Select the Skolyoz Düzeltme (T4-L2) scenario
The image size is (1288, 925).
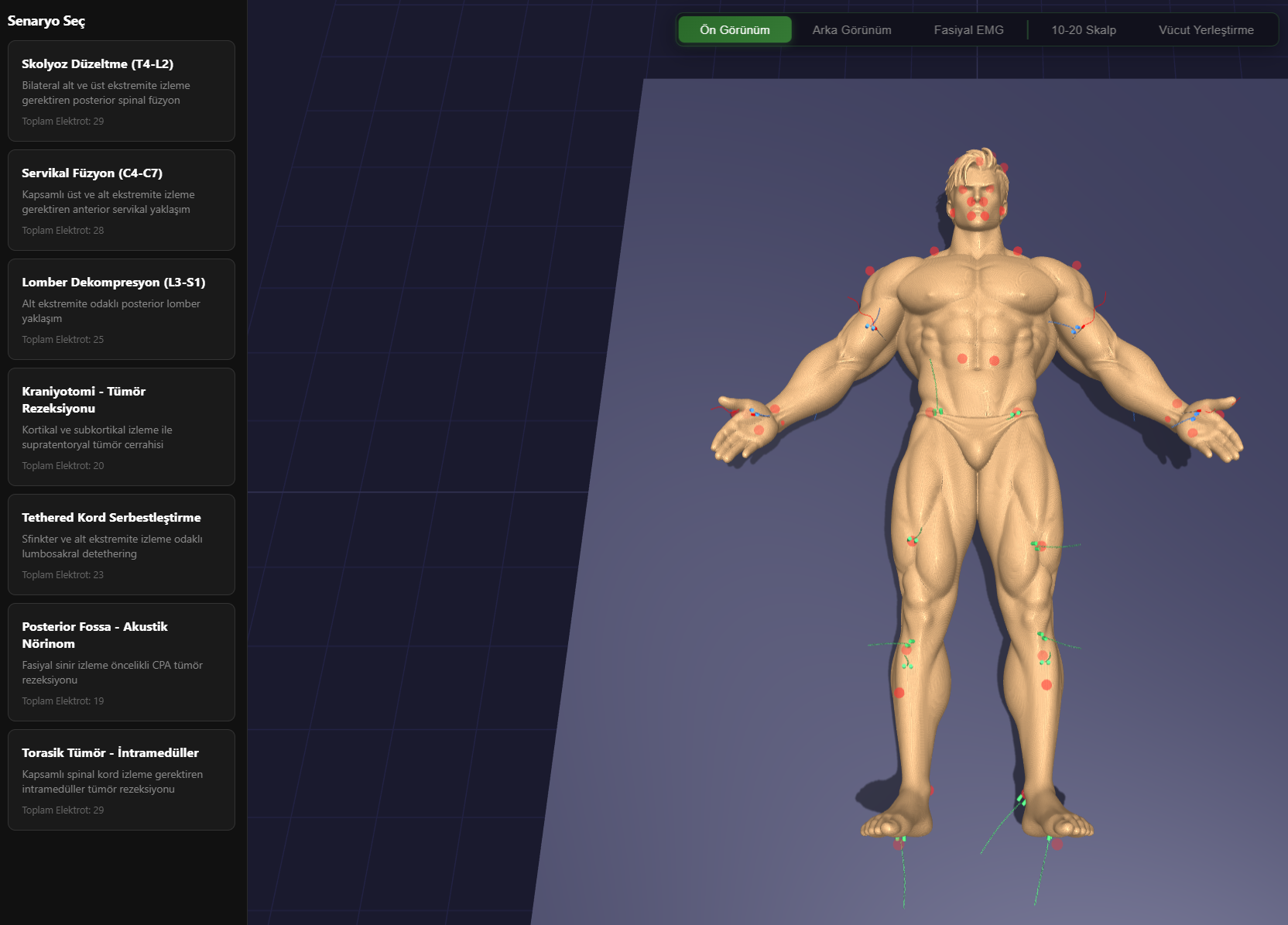click(x=121, y=91)
